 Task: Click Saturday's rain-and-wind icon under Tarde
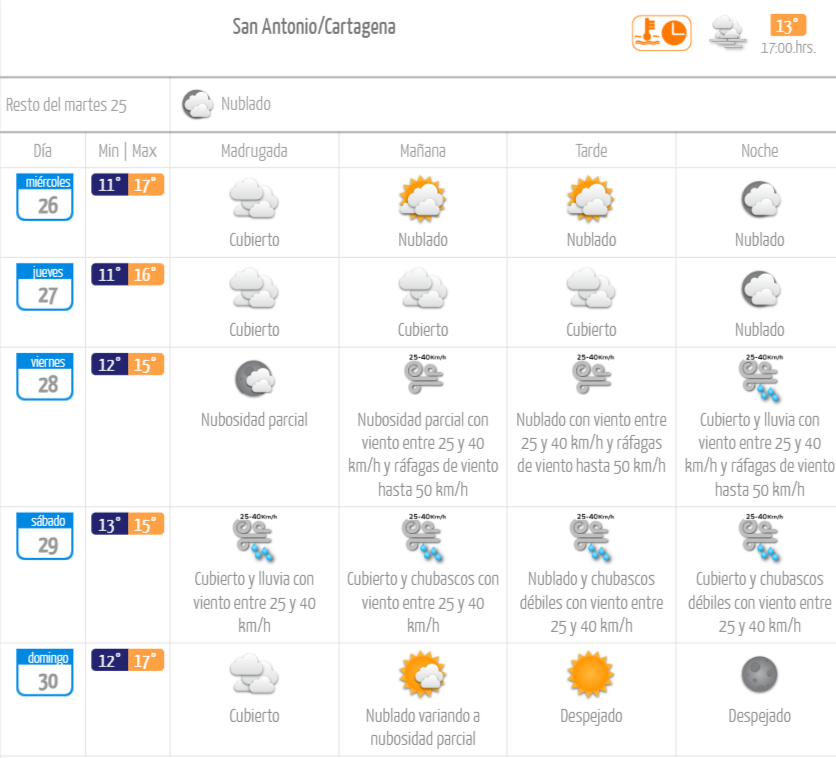pyautogui.click(x=590, y=536)
